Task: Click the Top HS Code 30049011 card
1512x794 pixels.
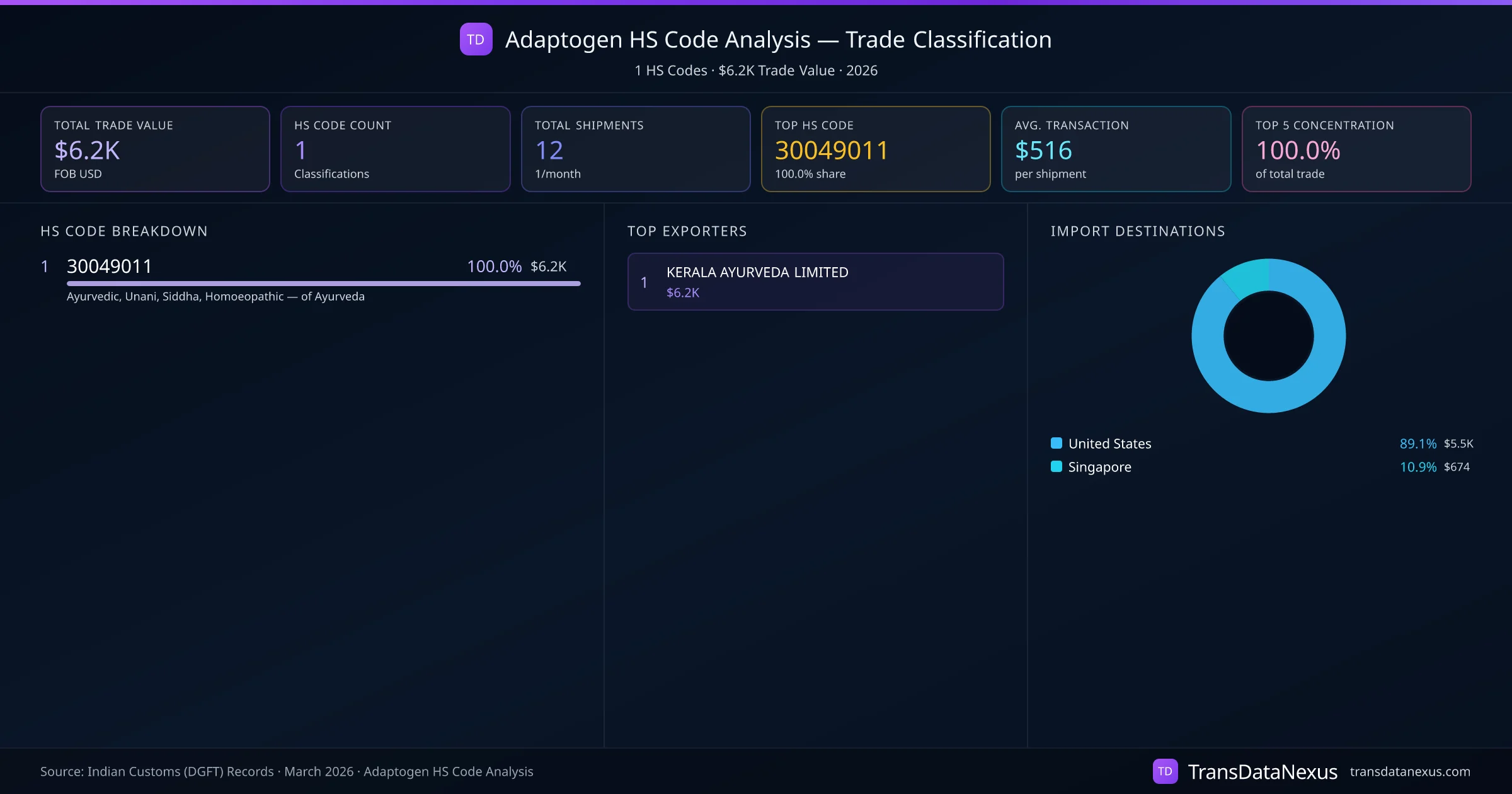Action: pos(876,149)
